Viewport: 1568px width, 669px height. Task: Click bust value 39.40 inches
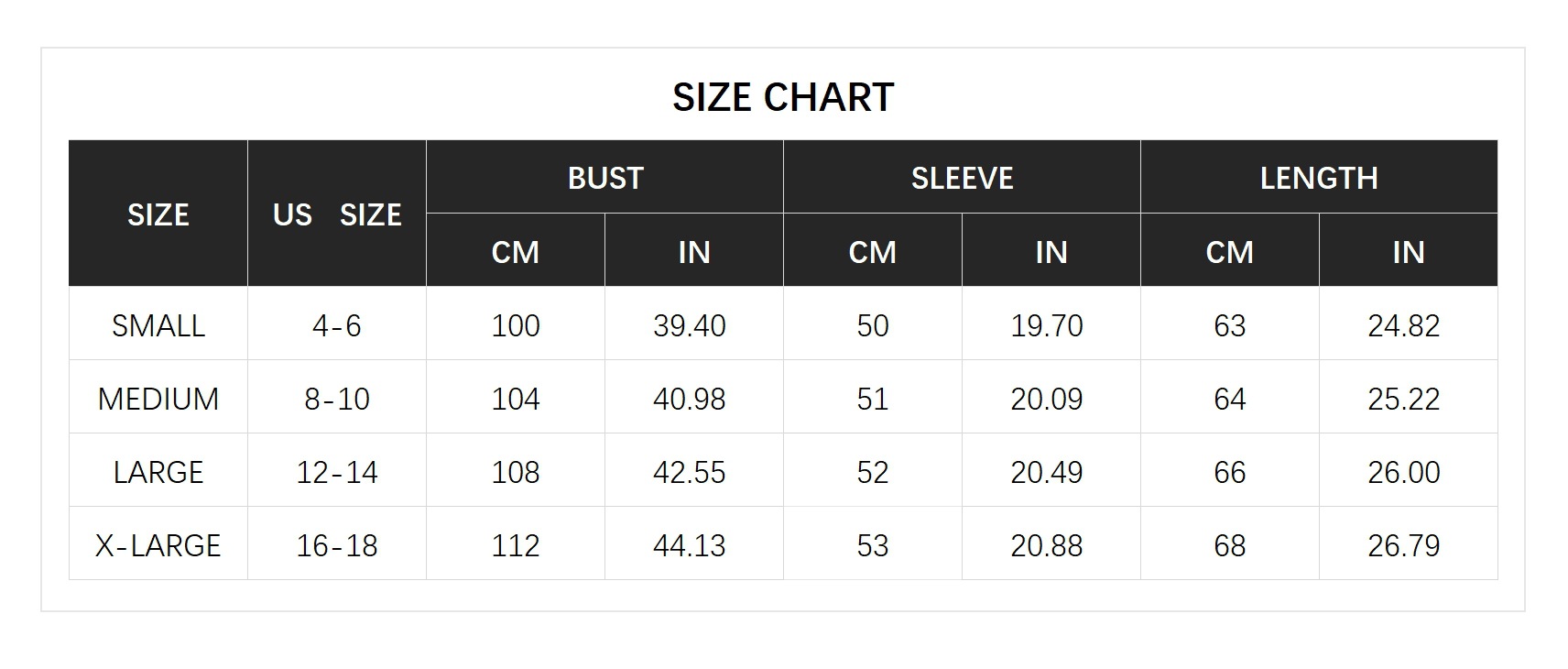[690, 325]
